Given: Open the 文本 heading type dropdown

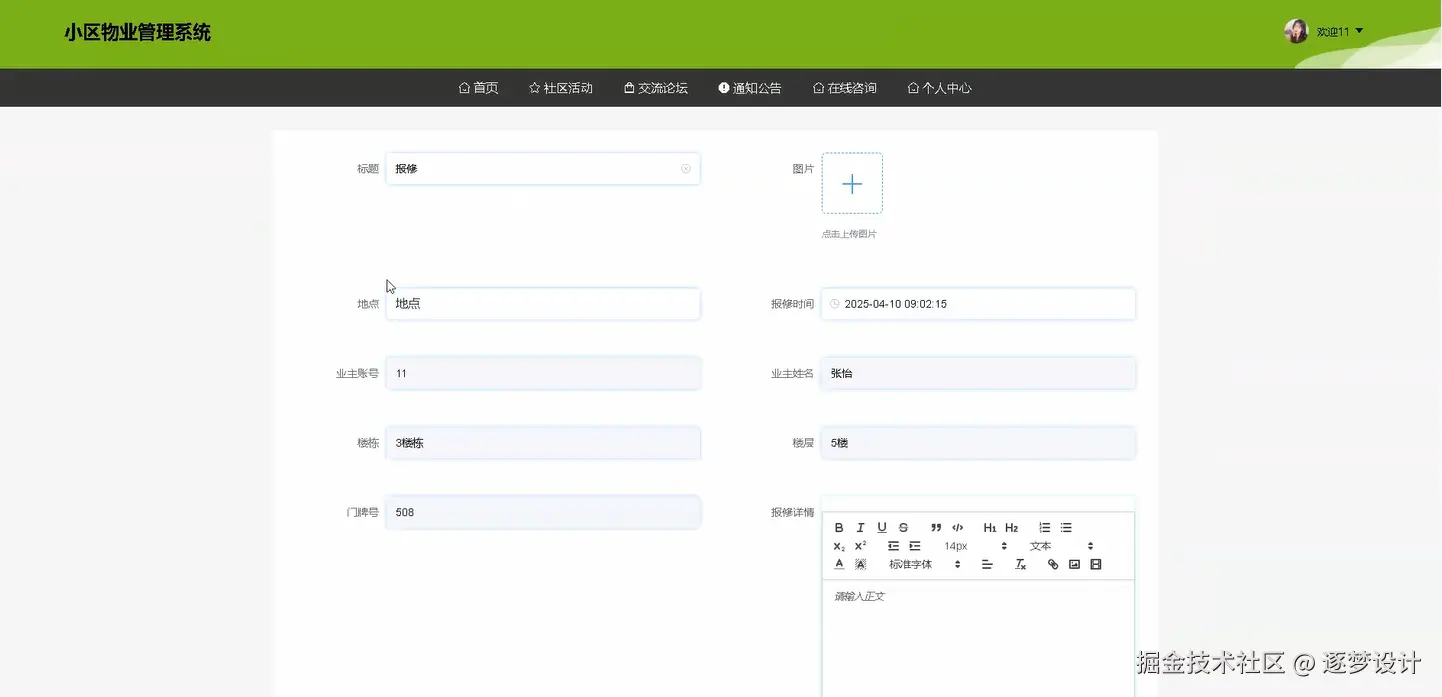Looking at the screenshot, I should click(1062, 546).
